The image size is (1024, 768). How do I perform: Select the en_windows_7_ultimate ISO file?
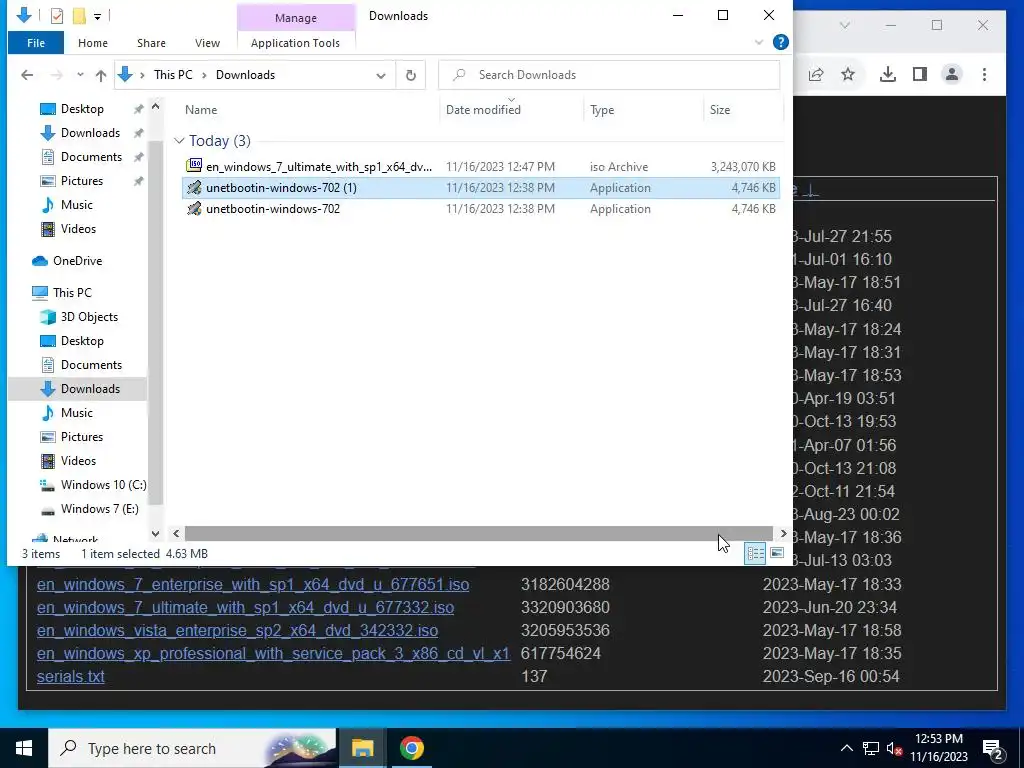click(x=481, y=167)
